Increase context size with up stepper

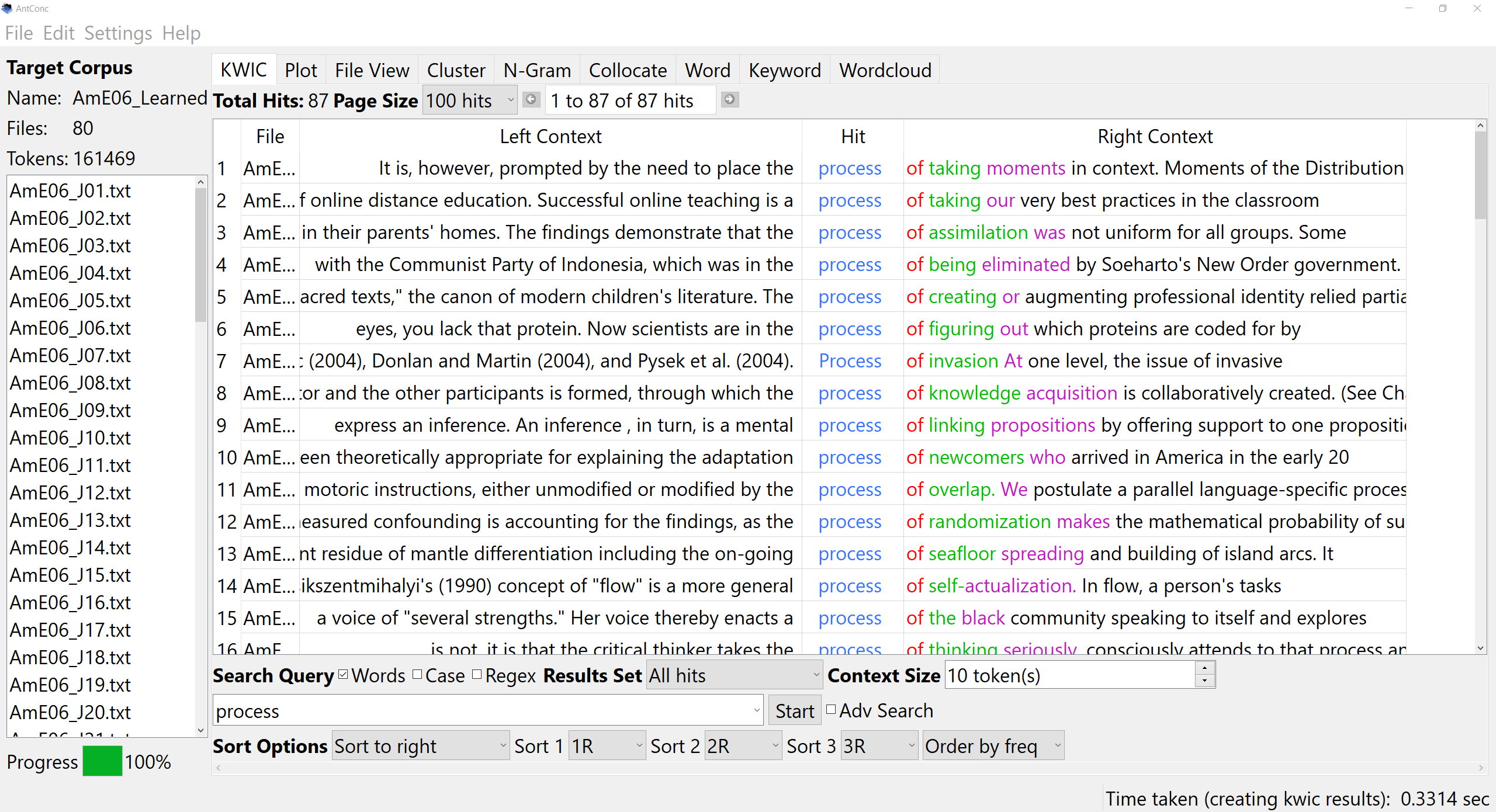(1205, 668)
